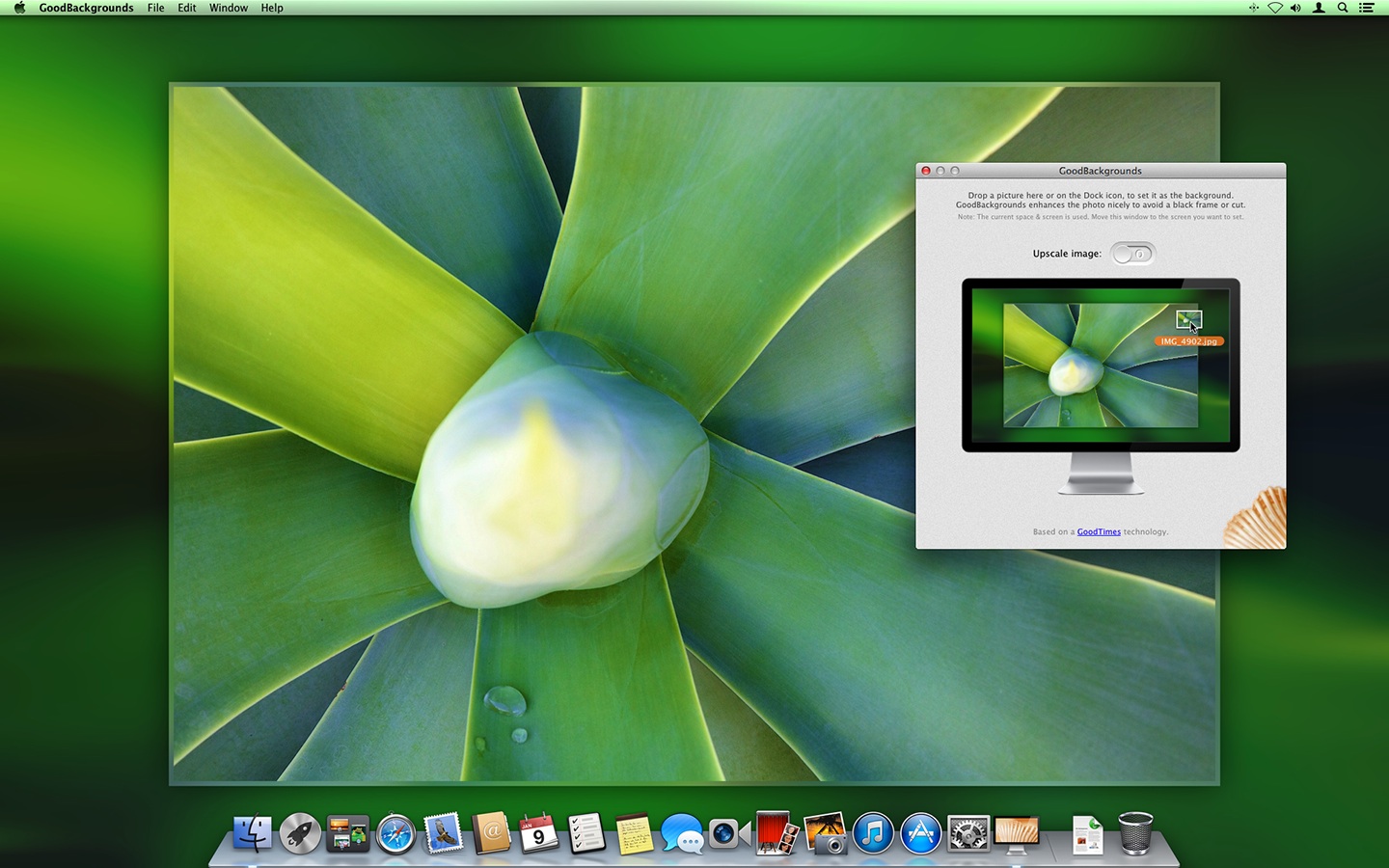1389x868 pixels.
Task: Toggle the Upscale image switch
Action: tap(1132, 254)
